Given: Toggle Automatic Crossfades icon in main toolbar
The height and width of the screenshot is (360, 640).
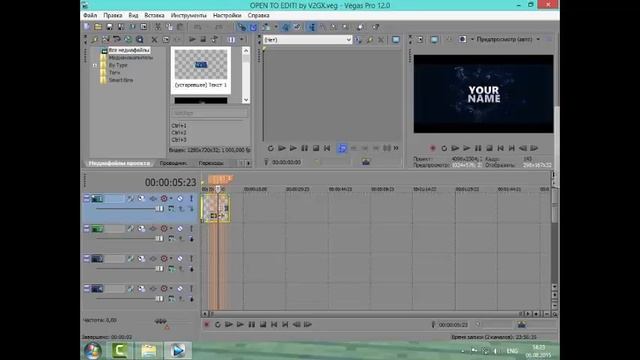Looking at the screenshot, I should (x=253, y=27).
